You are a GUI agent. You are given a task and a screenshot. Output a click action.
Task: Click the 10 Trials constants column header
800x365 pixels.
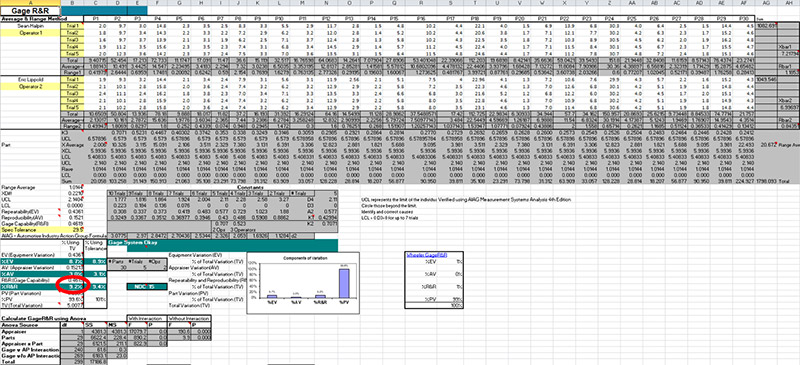(x=116, y=193)
